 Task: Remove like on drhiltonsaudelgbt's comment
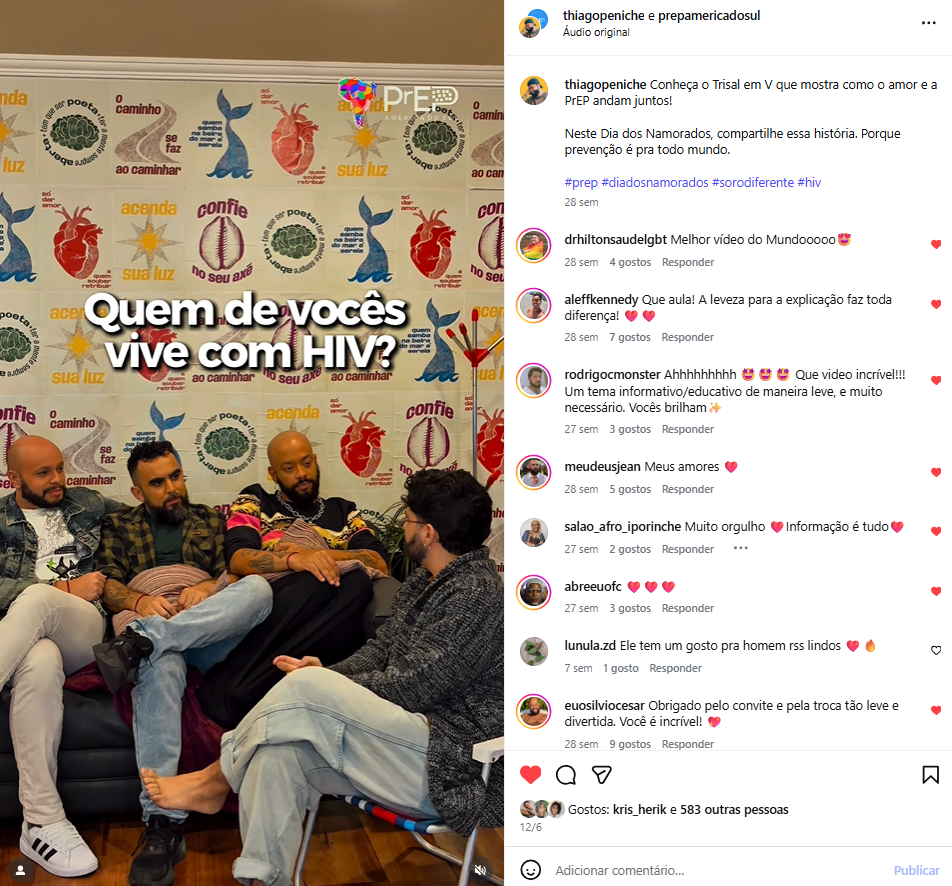click(x=936, y=244)
